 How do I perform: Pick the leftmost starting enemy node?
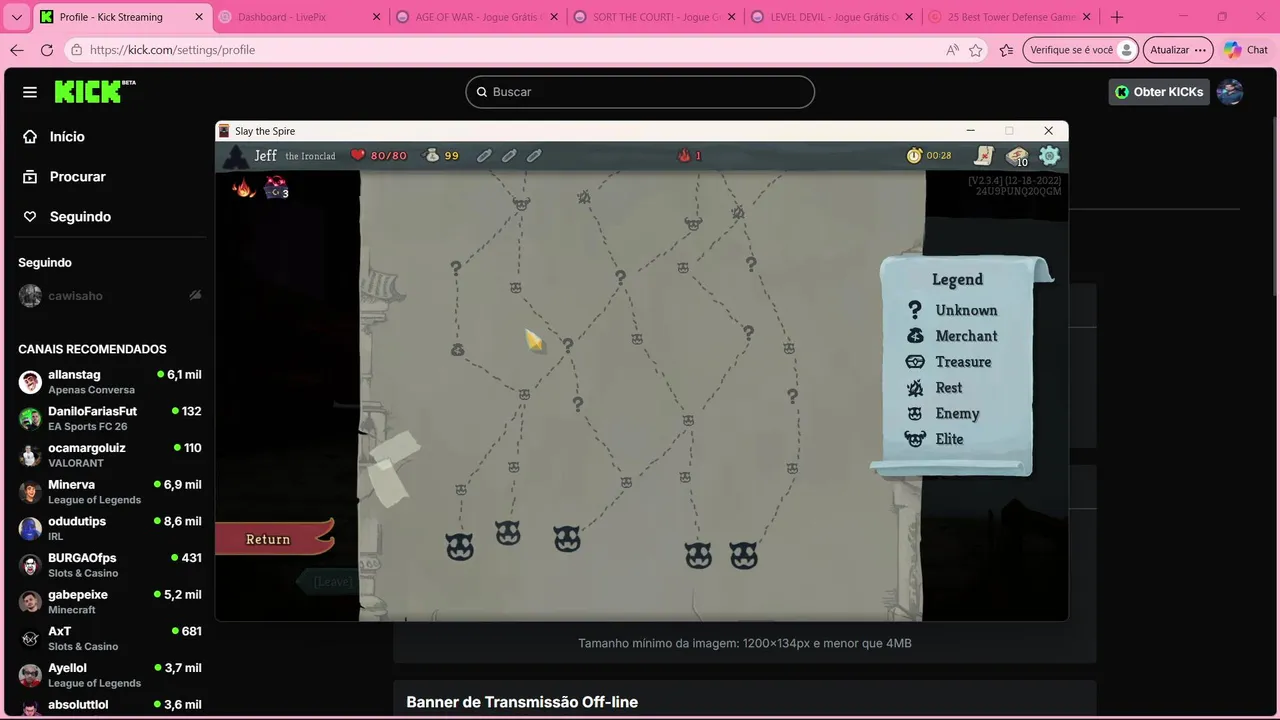tap(459, 546)
